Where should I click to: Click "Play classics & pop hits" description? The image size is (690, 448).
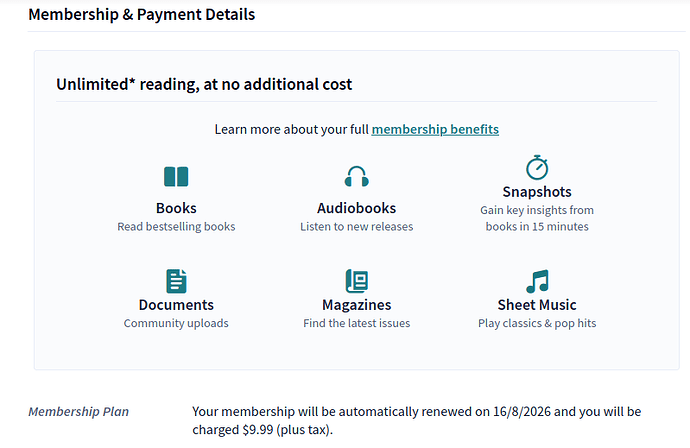point(537,323)
